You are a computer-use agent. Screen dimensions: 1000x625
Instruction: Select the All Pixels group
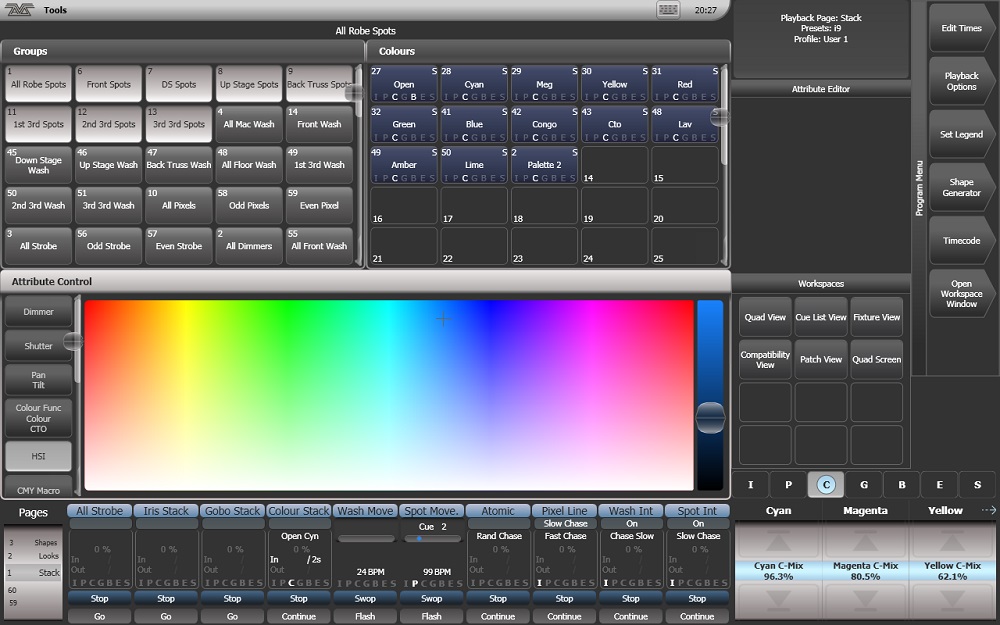(179, 205)
